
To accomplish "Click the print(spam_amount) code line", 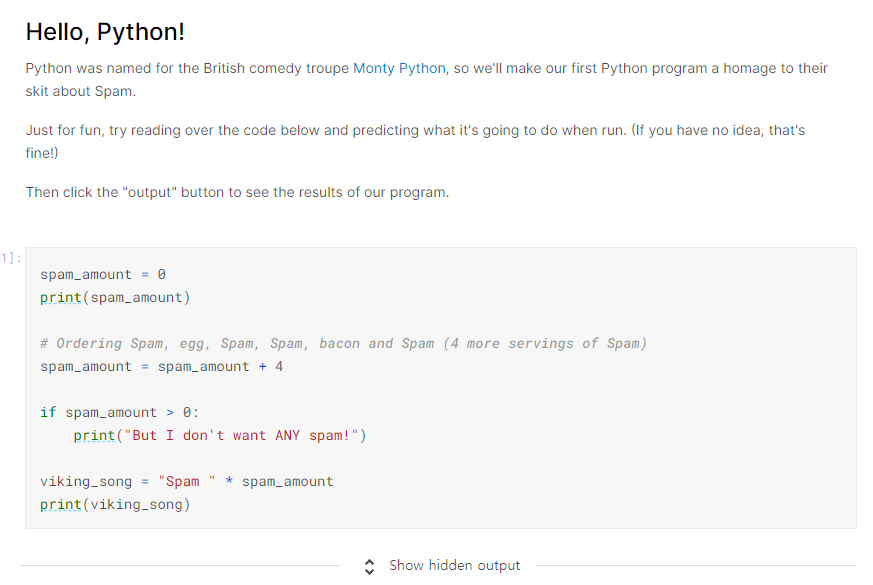I will click(x=115, y=298).
